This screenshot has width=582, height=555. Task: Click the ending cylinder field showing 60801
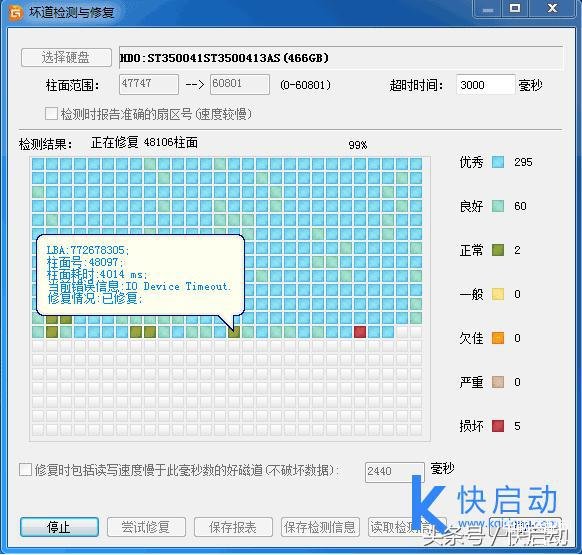tap(240, 84)
